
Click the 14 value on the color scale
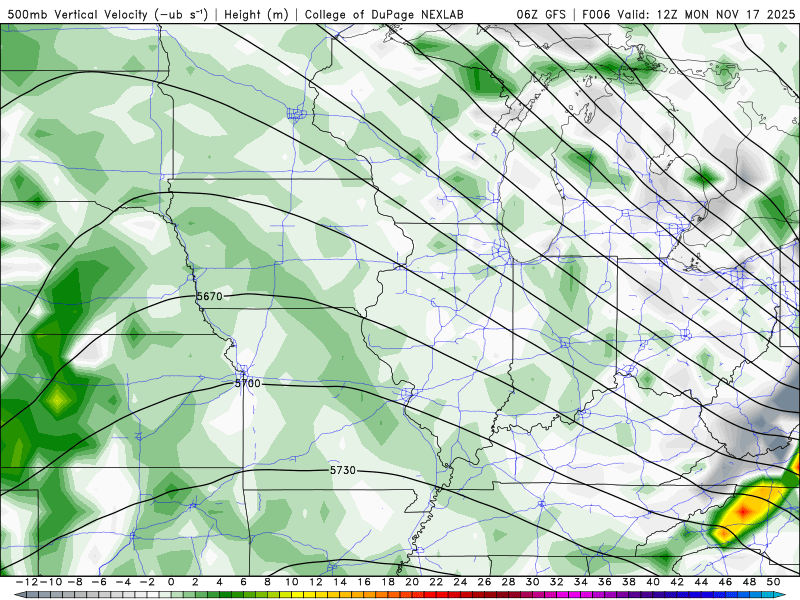[x=340, y=582]
